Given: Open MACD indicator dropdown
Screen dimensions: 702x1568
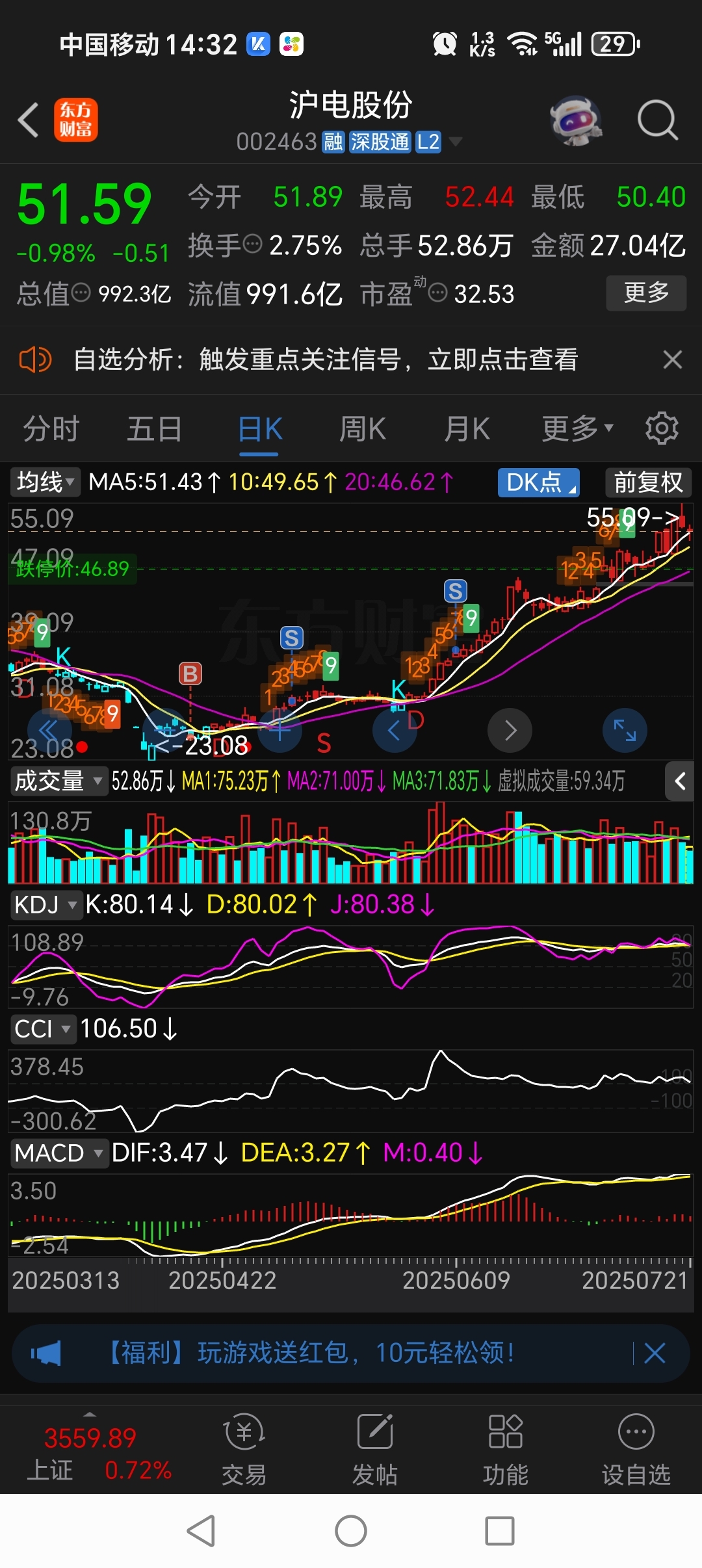Looking at the screenshot, I should pyautogui.click(x=58, y=1153).
